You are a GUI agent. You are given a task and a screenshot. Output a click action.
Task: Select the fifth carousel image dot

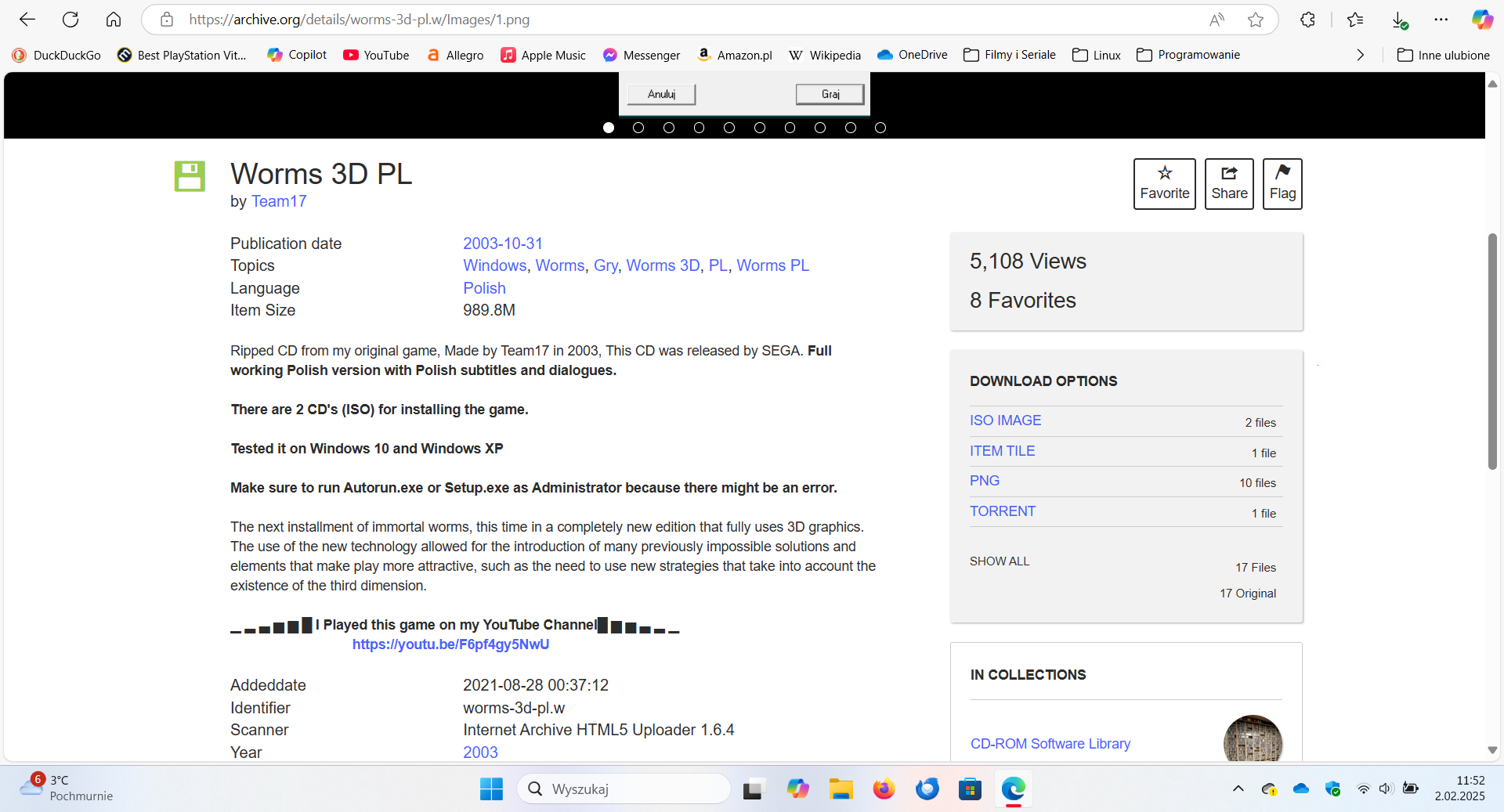coord(729,128)
